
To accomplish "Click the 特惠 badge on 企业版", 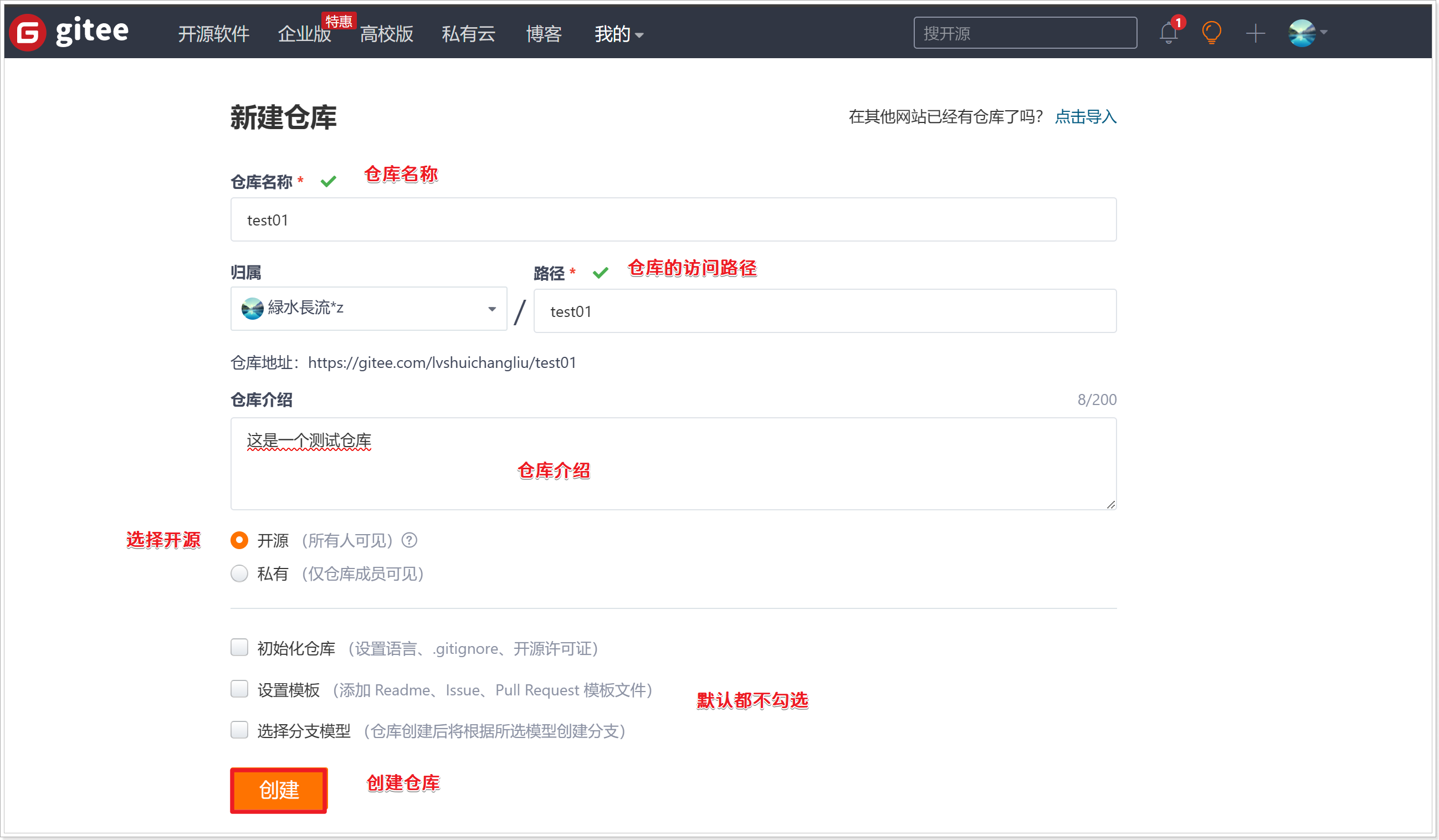I will point(339,21).
